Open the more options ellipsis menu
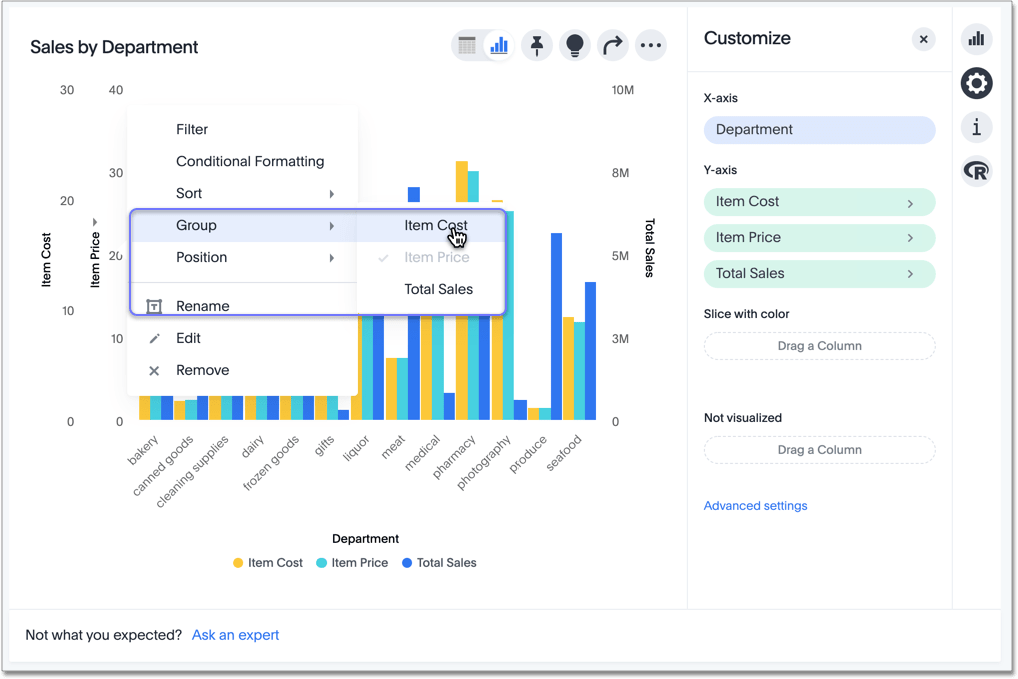Screen dimensions: 1018x679 point(650,45)
